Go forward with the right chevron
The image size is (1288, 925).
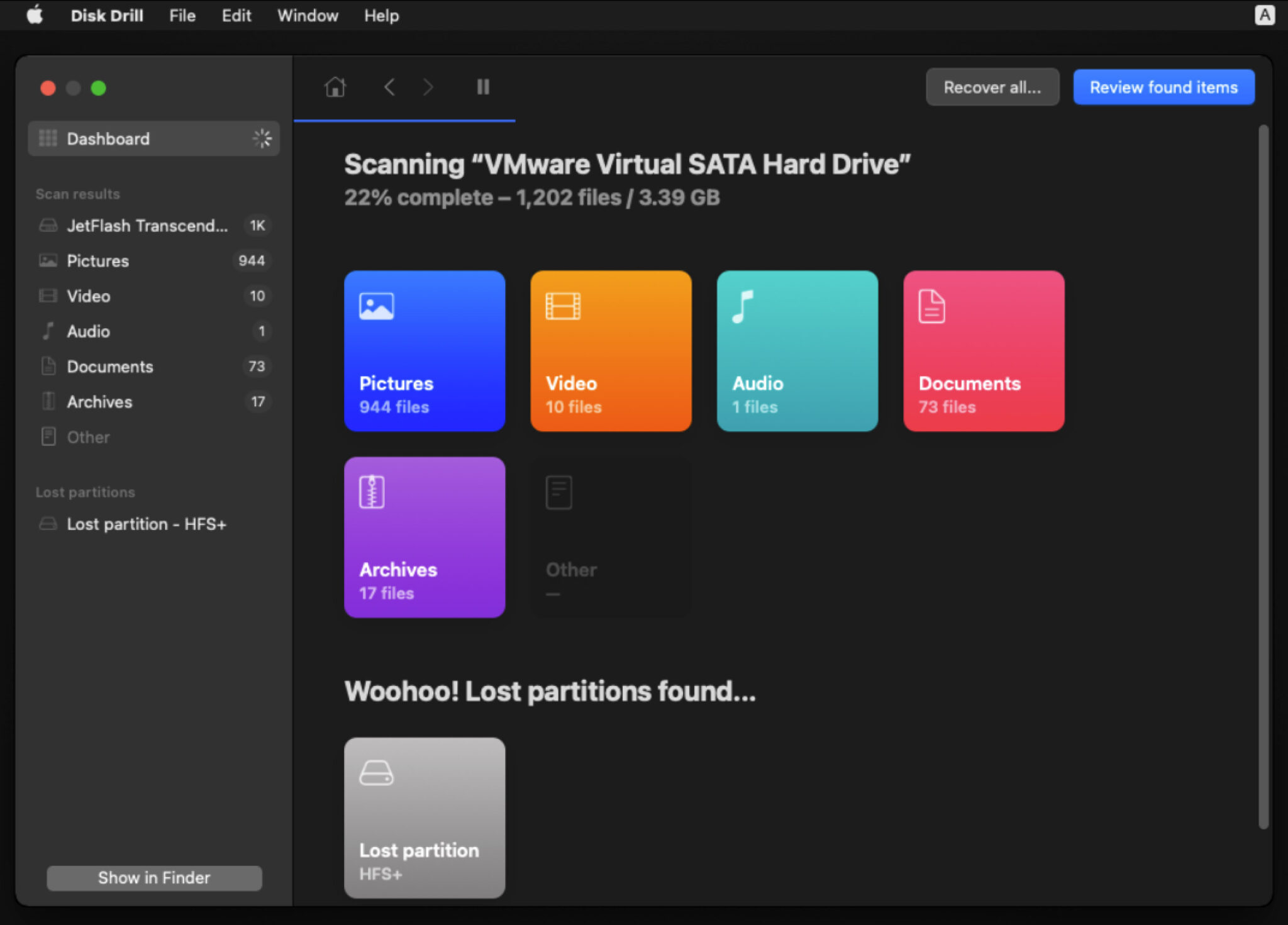click(428, 87)
